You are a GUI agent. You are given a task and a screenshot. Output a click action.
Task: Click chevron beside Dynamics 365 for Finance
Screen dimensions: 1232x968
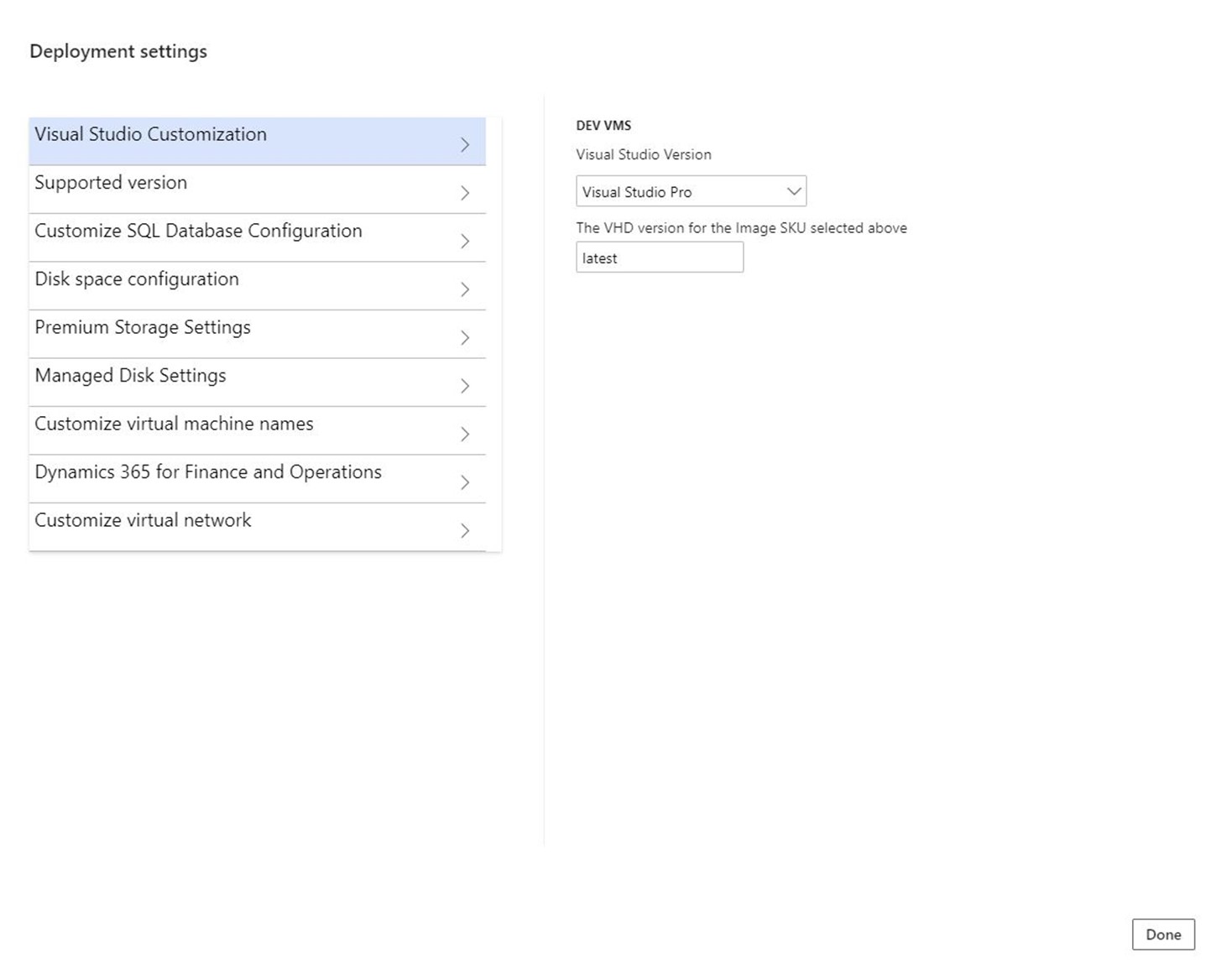pyautogui.click(x=465, y=482)
